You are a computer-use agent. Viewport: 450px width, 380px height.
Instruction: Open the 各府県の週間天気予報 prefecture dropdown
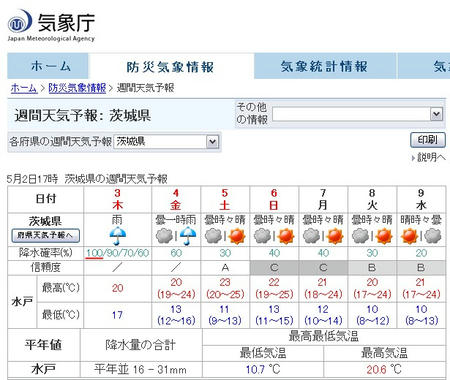coord(166,142)
